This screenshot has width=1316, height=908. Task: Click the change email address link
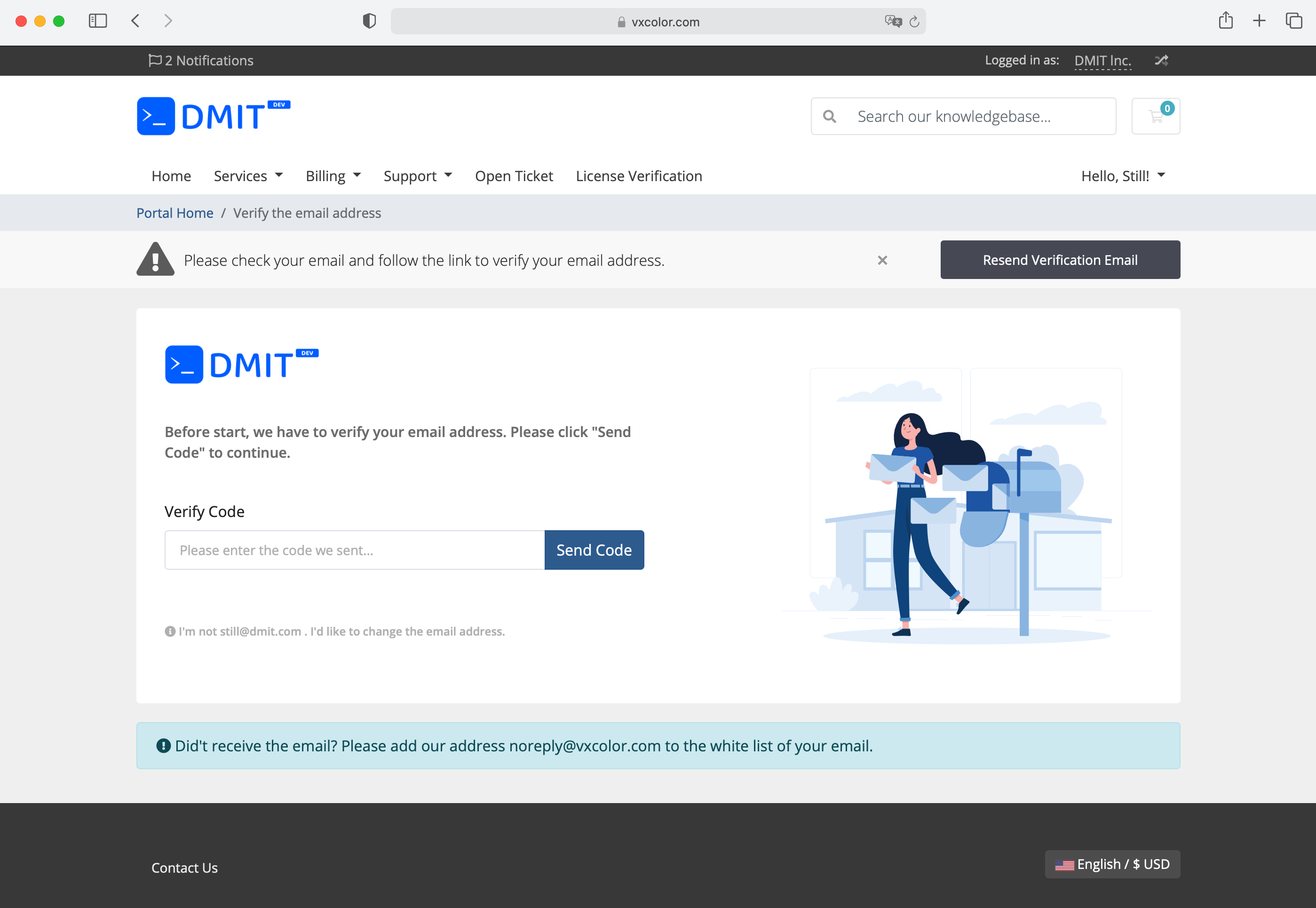334,631
